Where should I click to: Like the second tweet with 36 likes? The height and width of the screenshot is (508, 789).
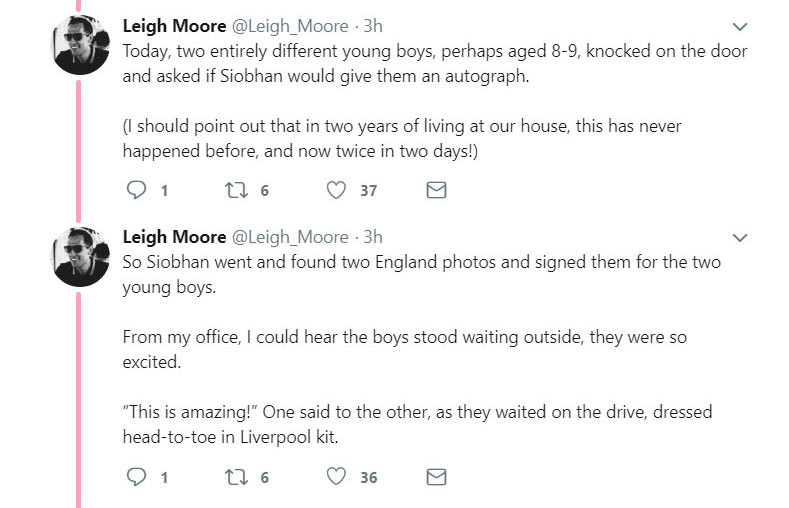click(337, 477)
